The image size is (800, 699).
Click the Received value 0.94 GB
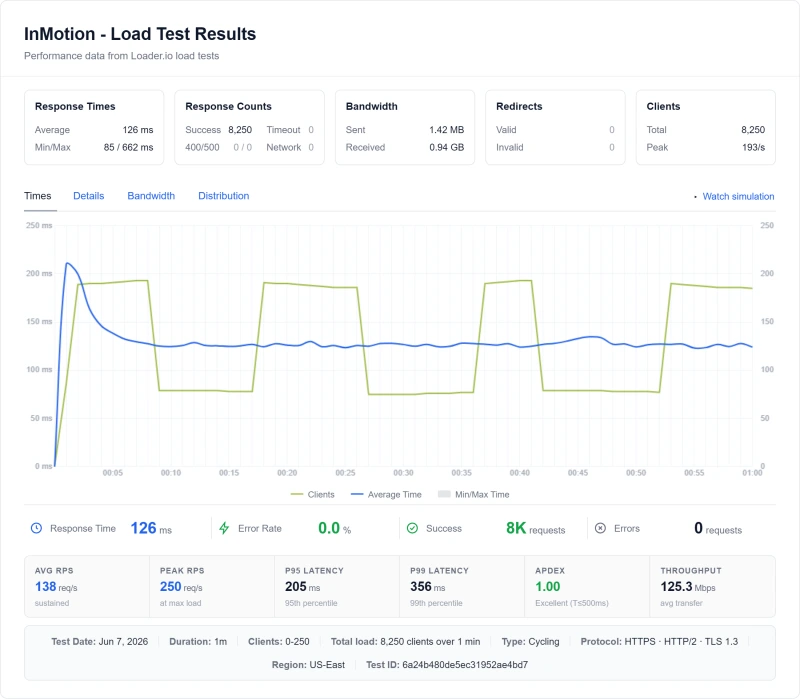446,147
